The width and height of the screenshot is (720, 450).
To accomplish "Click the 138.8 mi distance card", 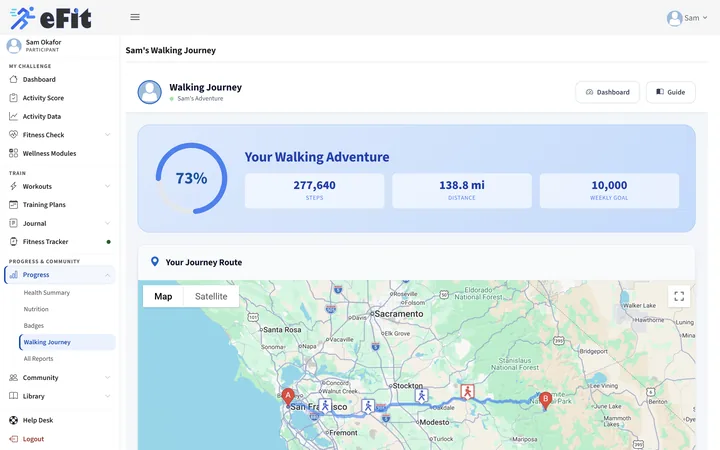I will pos(462,191).
